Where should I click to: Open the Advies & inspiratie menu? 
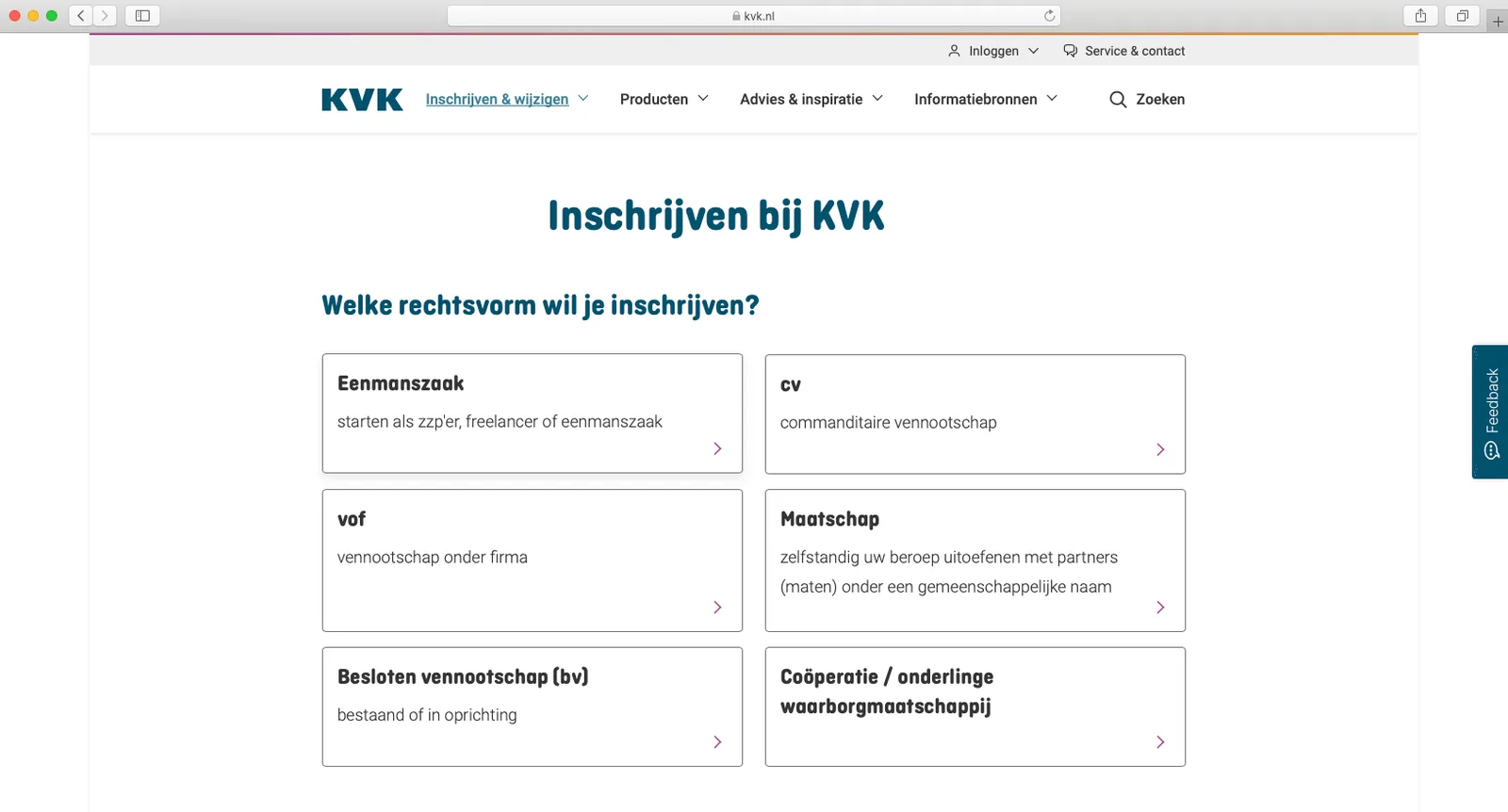[801, 99]
